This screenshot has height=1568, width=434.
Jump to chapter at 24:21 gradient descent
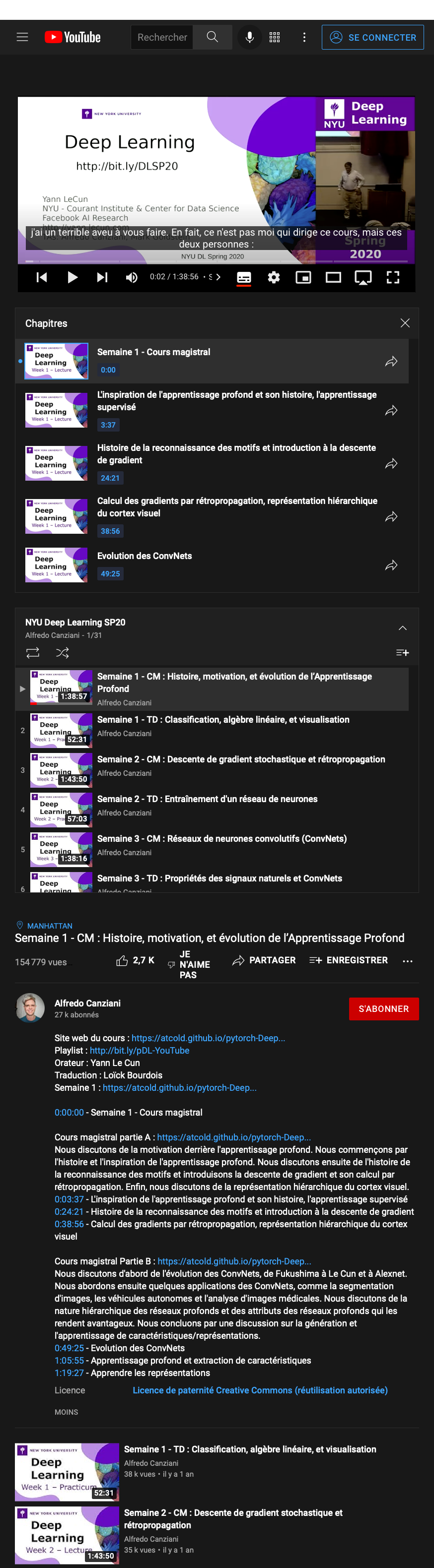pyautogui.click(x=212, y=463)
